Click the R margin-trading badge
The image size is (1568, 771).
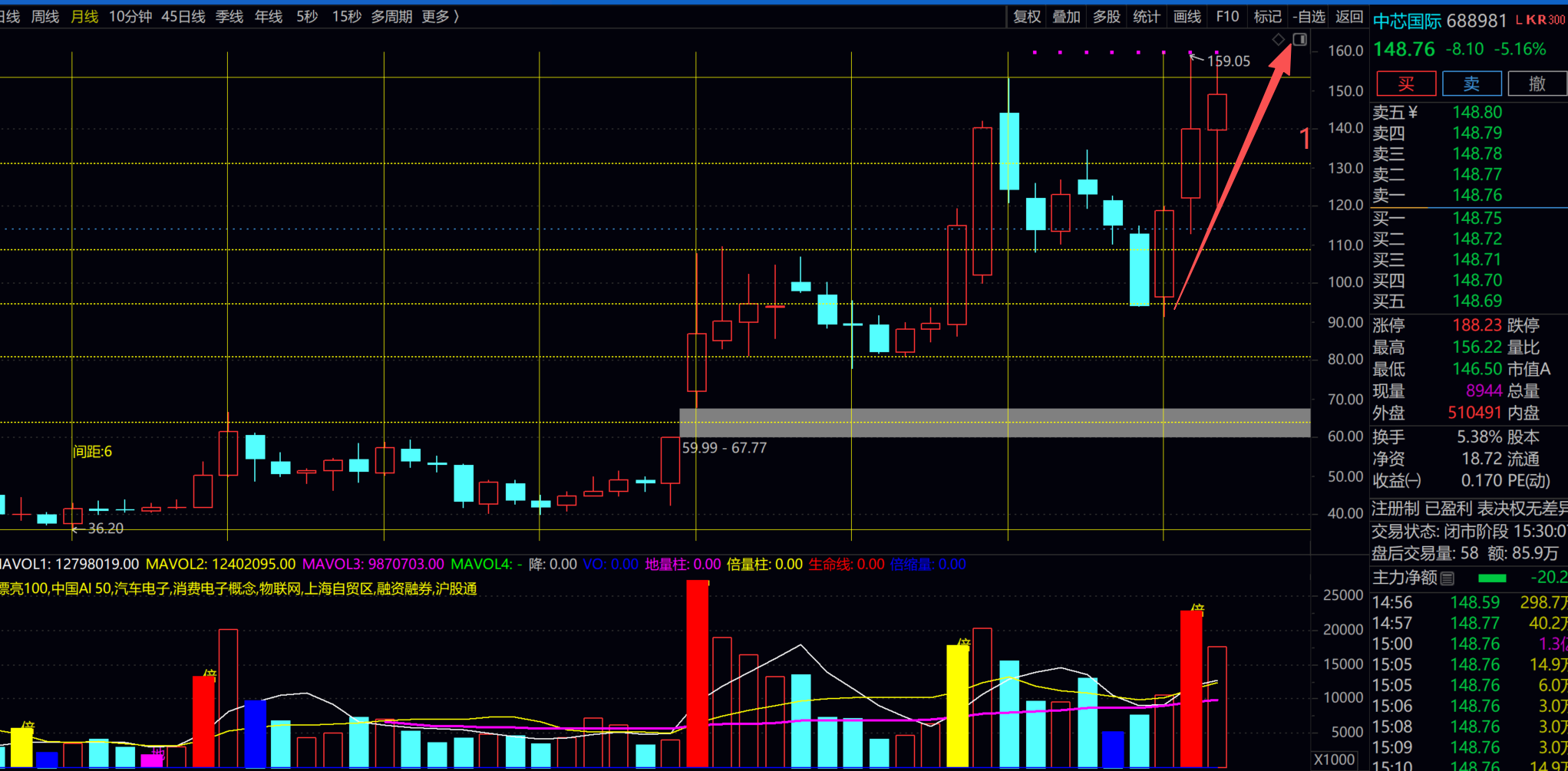coord(1541,20)
